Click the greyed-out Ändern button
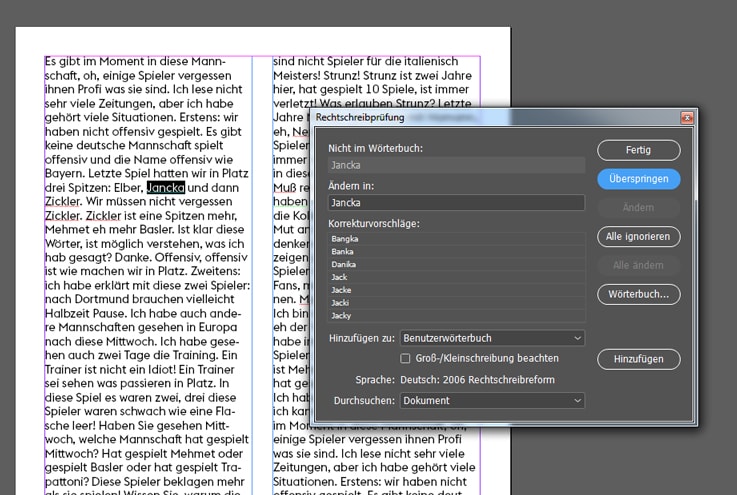The width and height of the screenshot is (737, 495). pyautogui.click(x=638, y=208)
